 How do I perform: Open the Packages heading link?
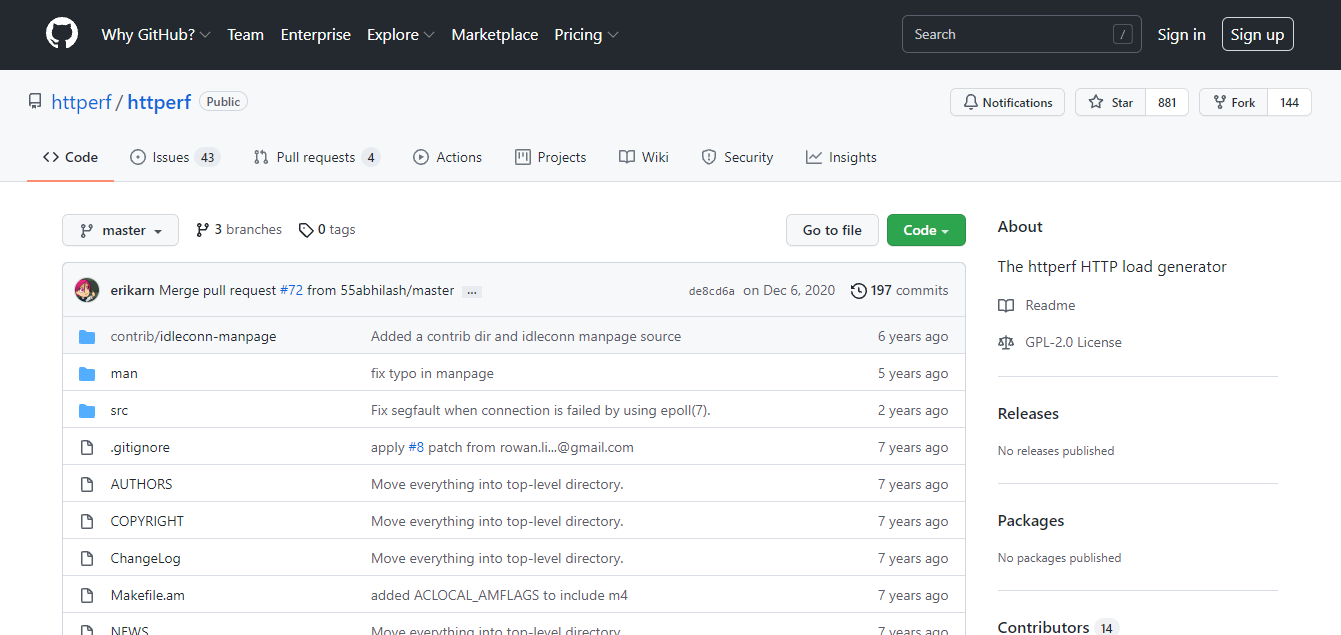click(x=1031, y=520)
